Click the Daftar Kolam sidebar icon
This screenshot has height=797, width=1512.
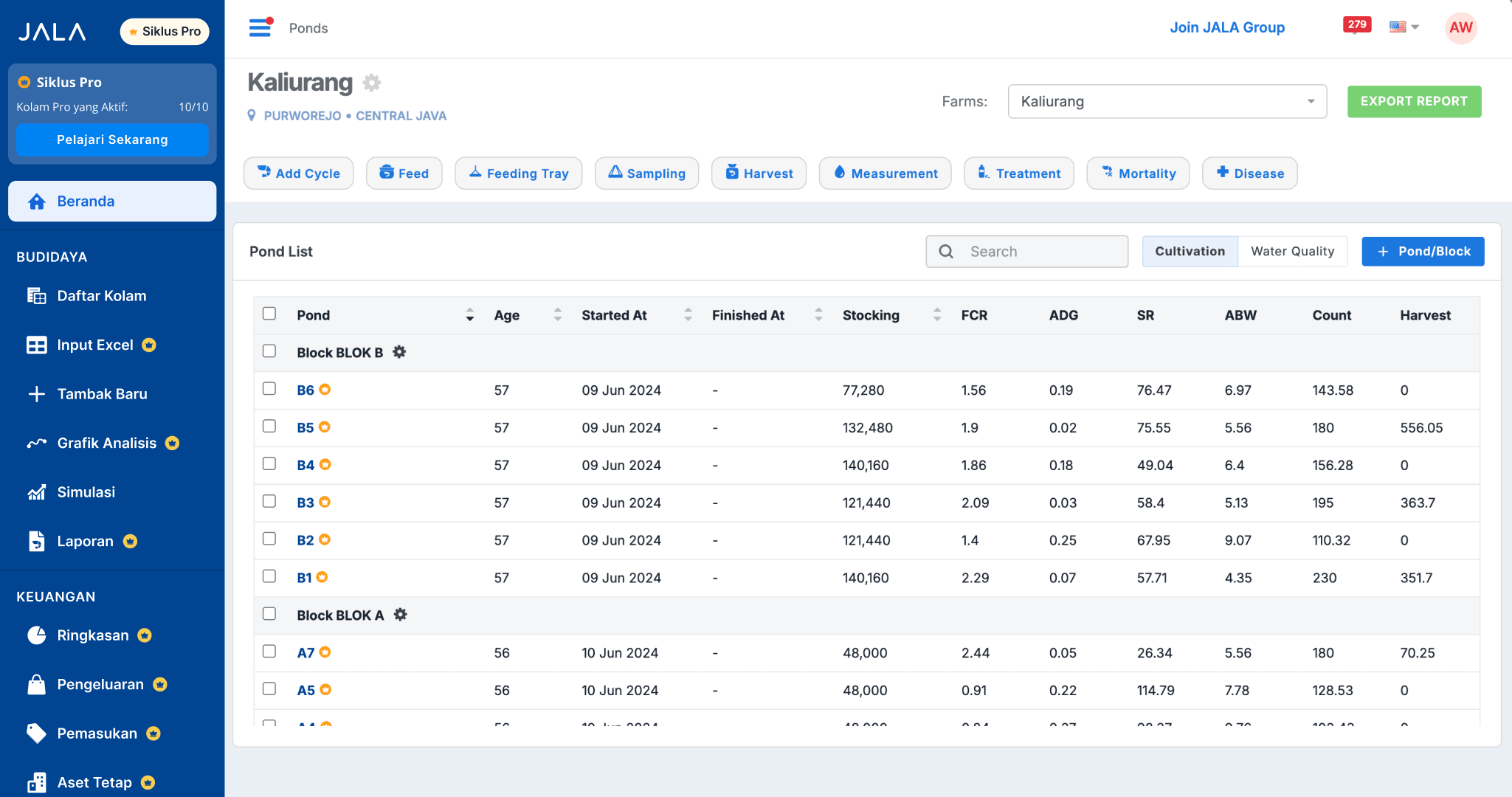(36, 296)
